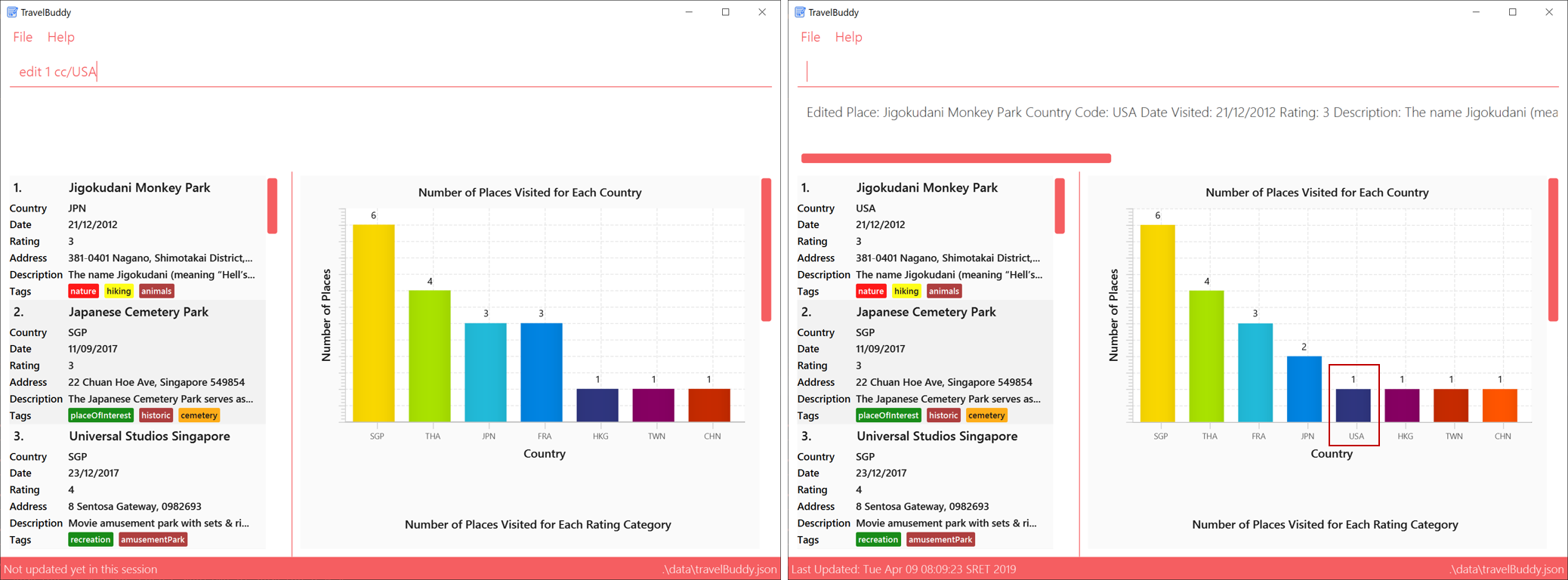Image resolution: width=1568 pixels, height=580 pixels.
Task: Click yellow SGP bar in left chart
Action: (374, 323)
